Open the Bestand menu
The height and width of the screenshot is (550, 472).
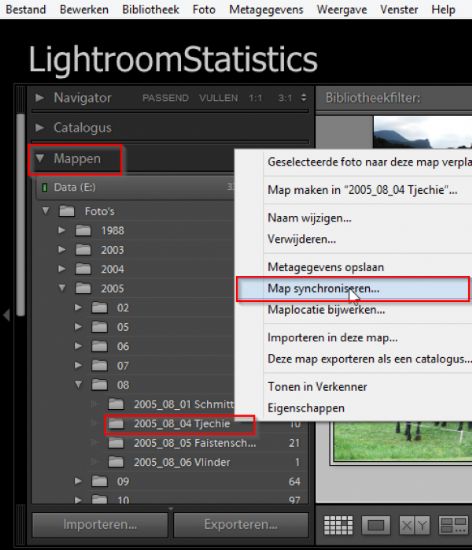click(26, 9)
